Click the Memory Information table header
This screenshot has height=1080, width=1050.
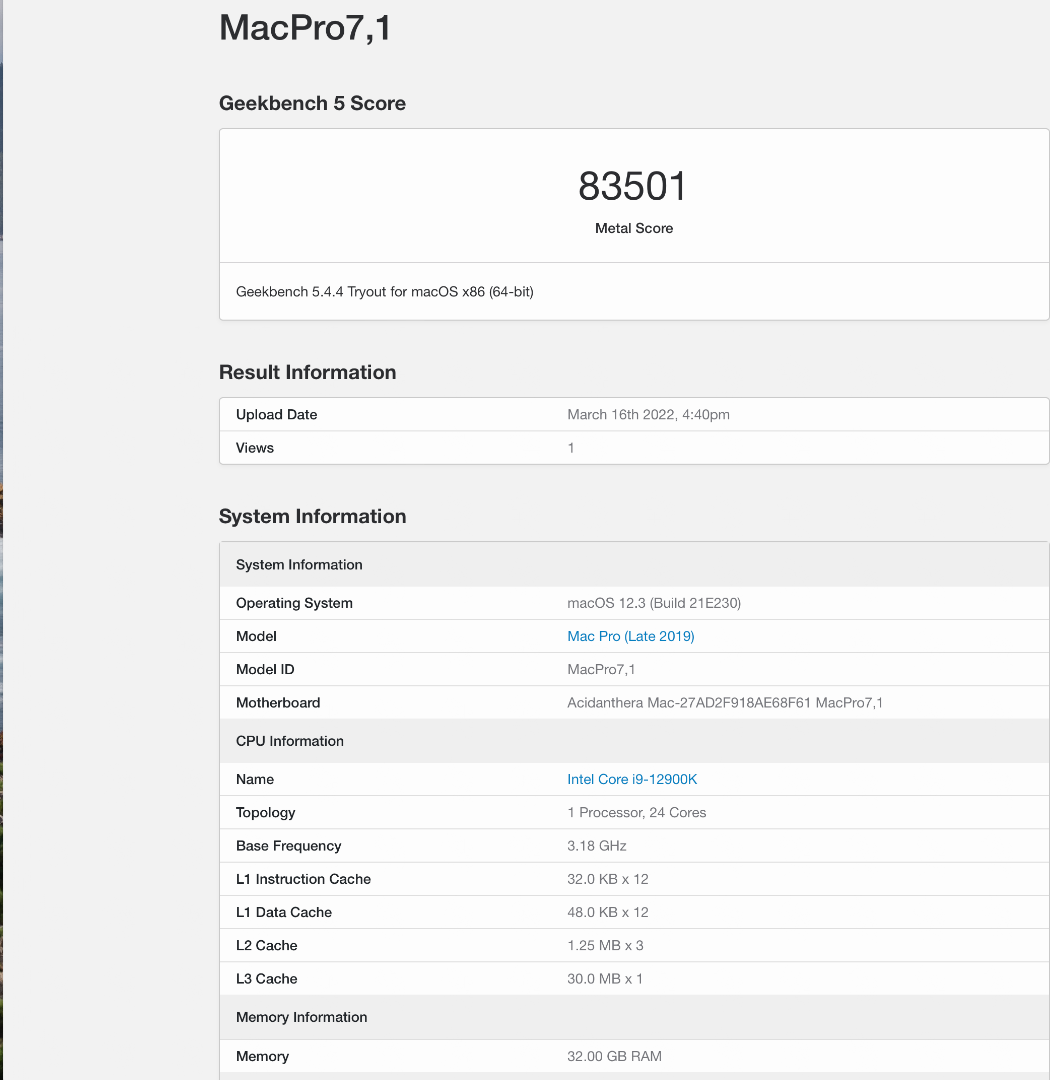point(302,1017)
